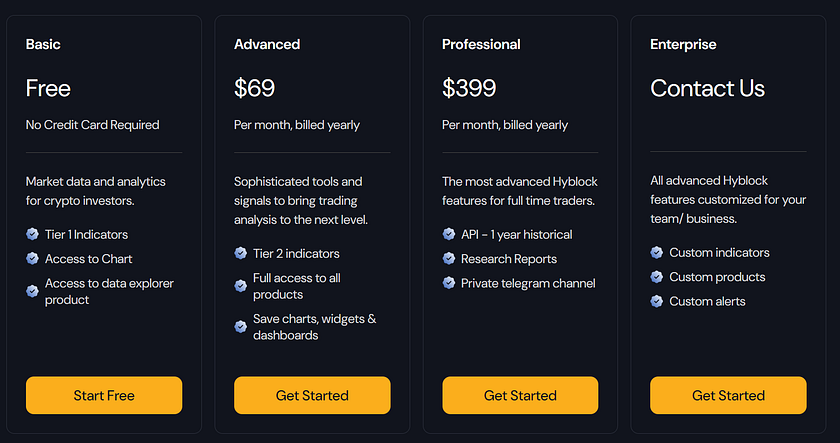Click checkmark badge beside Private telegram channel
The height and width of the screenshot is (443, 840).
pos(449,283)
